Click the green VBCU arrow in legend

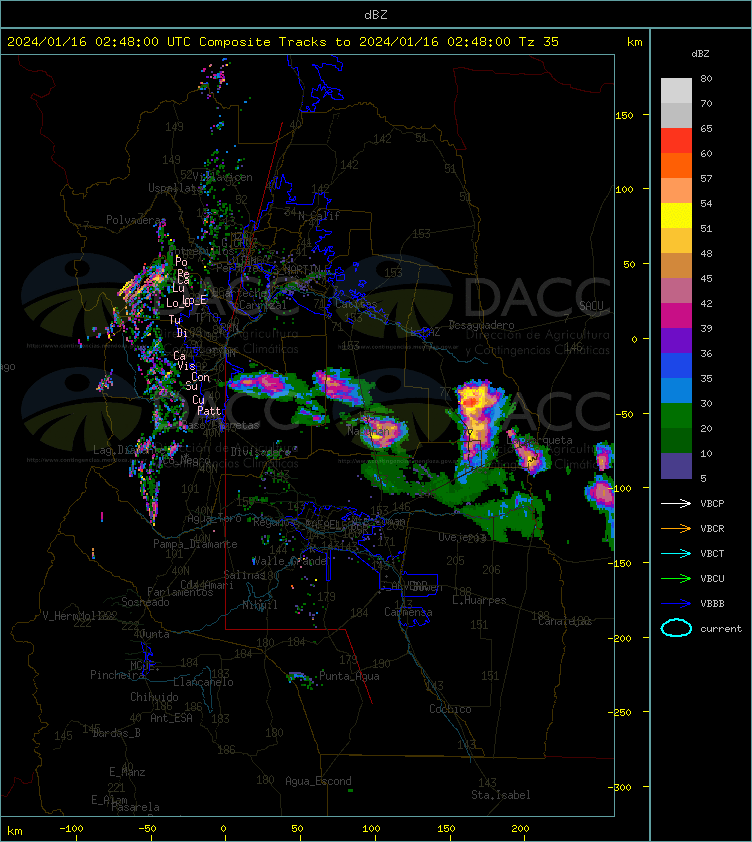676,578
